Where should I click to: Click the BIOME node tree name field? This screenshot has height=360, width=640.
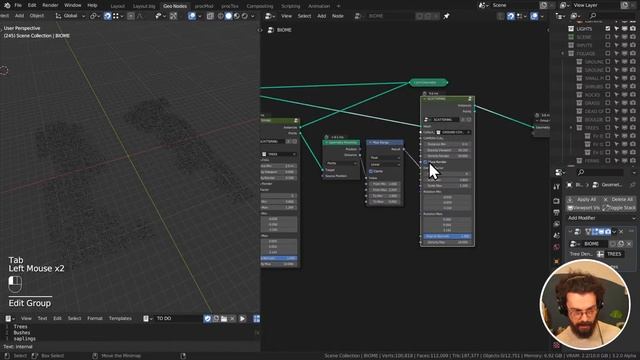tap(390, 16)
